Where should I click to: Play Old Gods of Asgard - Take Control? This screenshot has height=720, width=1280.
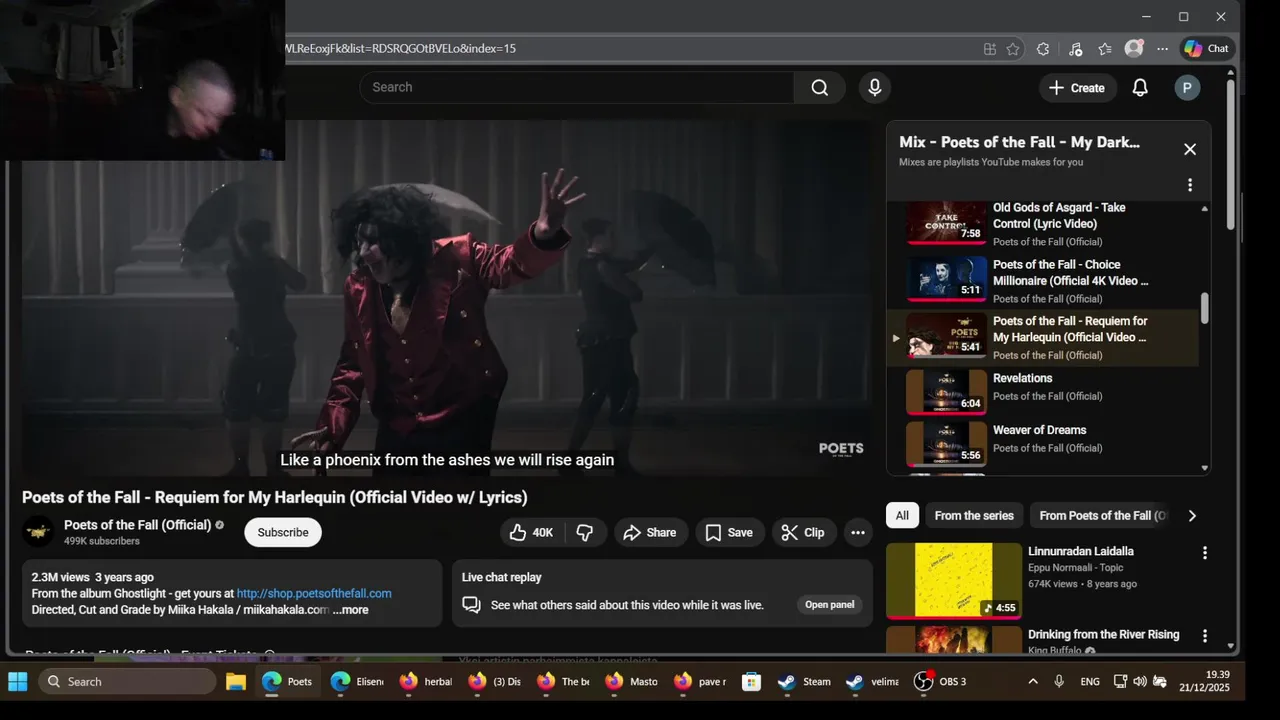point(1045,224)
